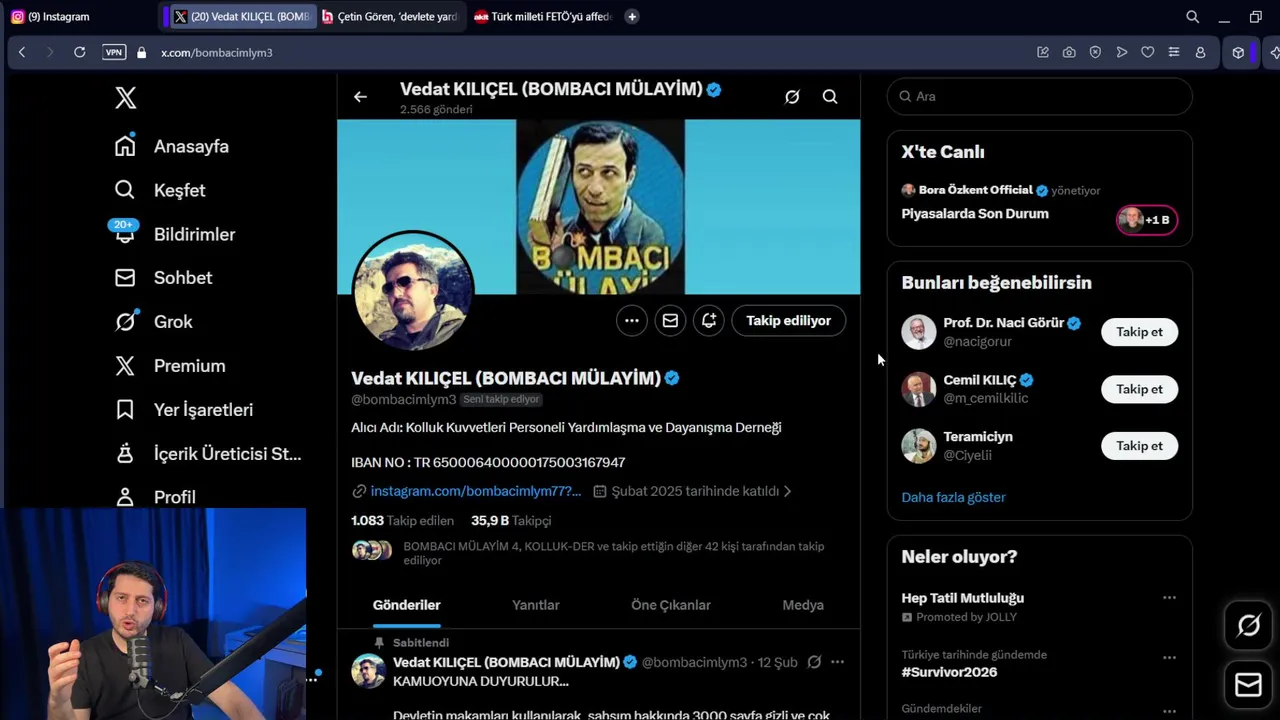Toggle post notifications bell icon
This screenshot has height=720, width=1280.
708,321
